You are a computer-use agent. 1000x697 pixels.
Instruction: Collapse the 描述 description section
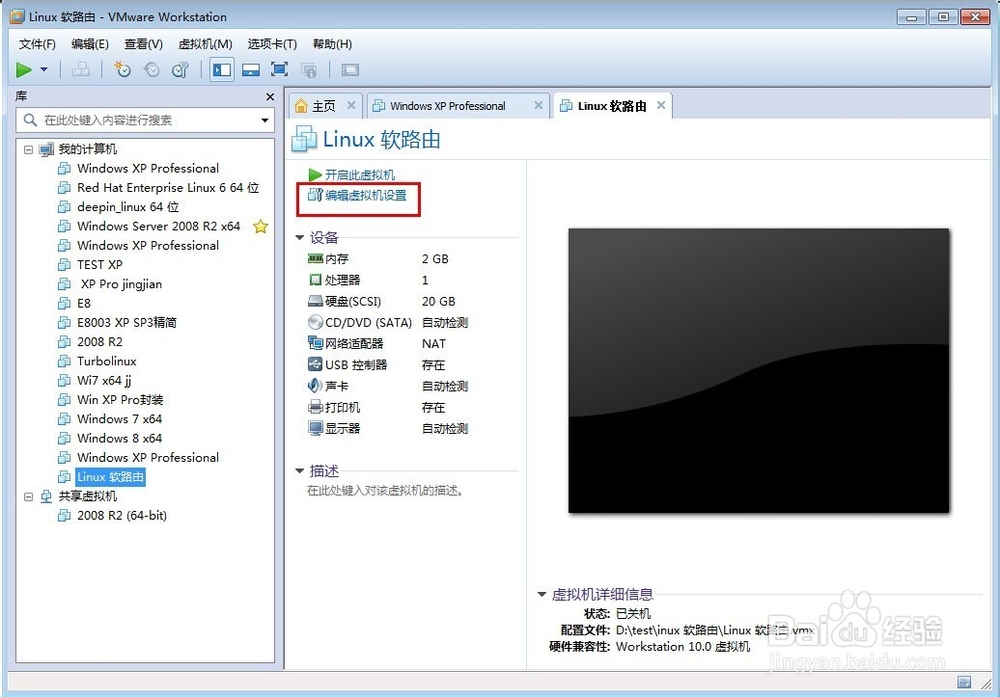click(x=299, y=471)
